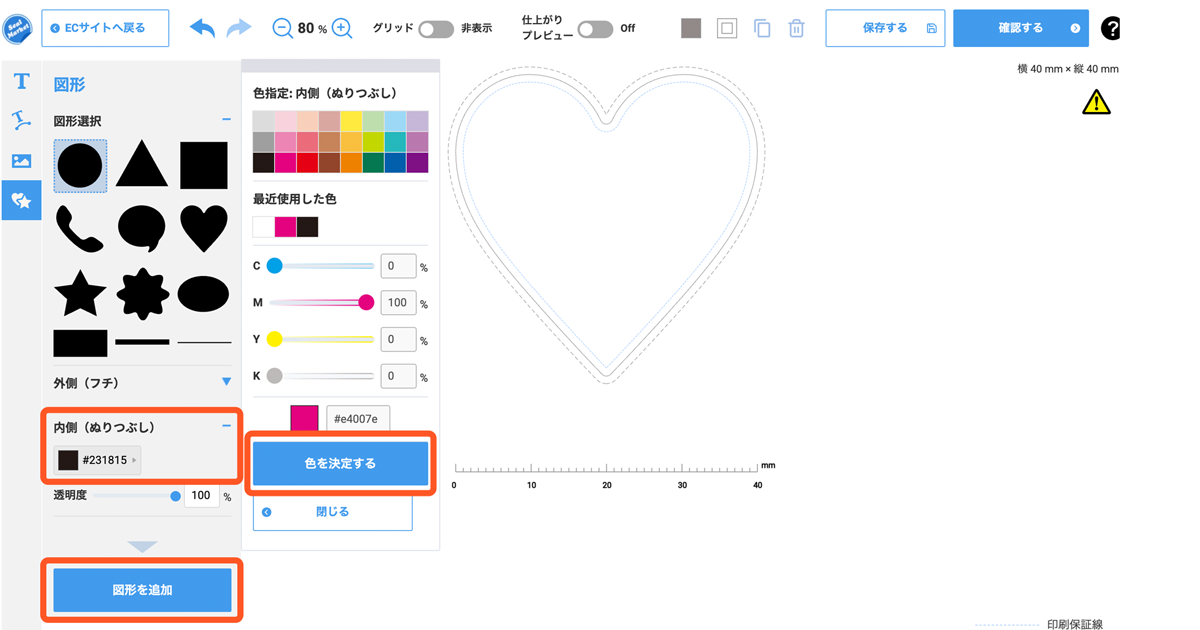Screen dimensions: 1200x630
Task: Select the heart shape
Action: (204, 228)
